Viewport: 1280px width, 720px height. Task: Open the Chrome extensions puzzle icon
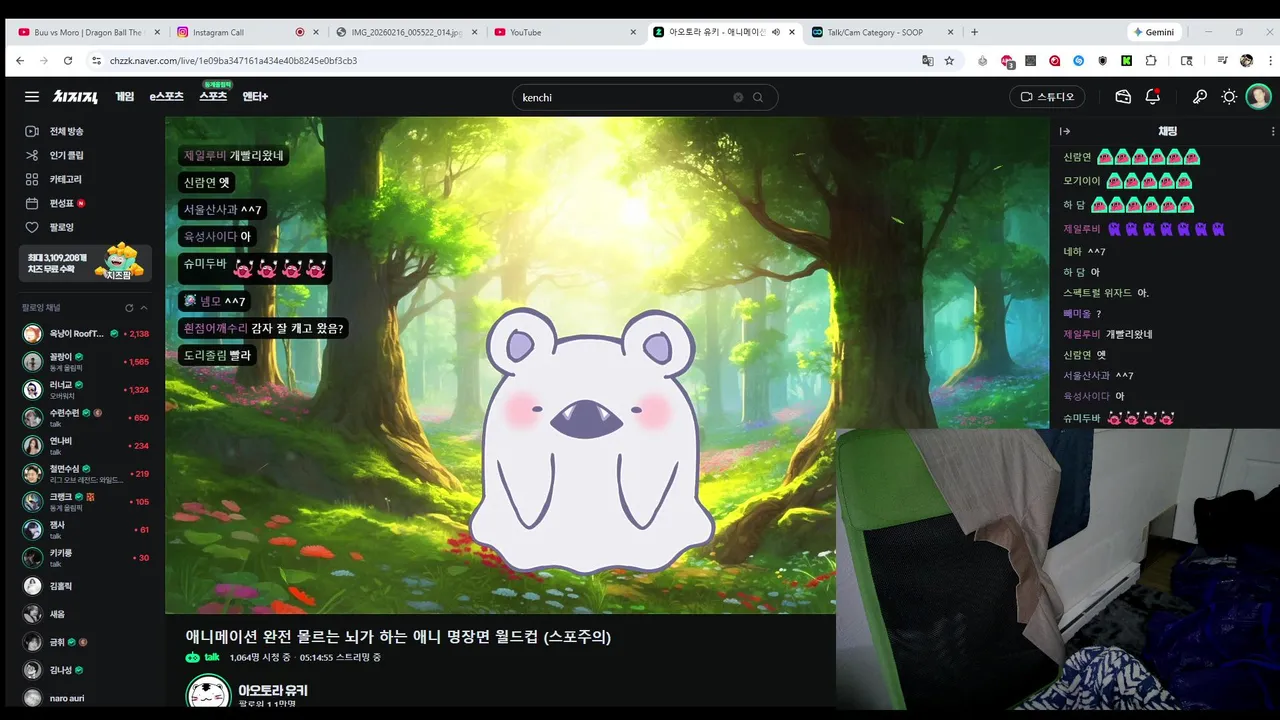[x=1151, y=61]
